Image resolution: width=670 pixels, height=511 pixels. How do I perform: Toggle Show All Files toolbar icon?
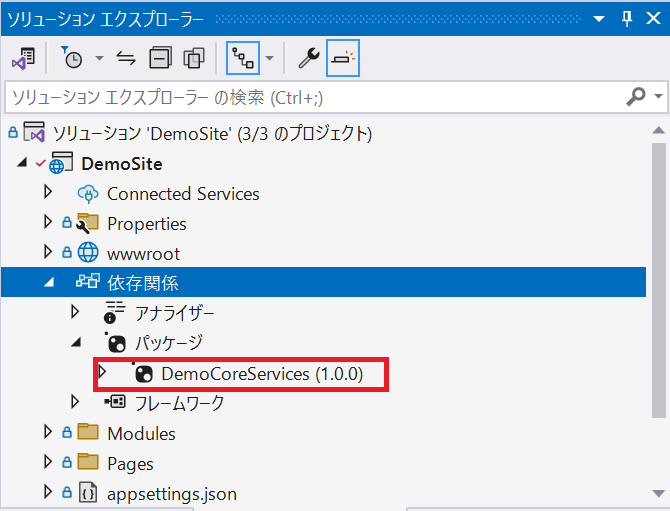[194, 58]
